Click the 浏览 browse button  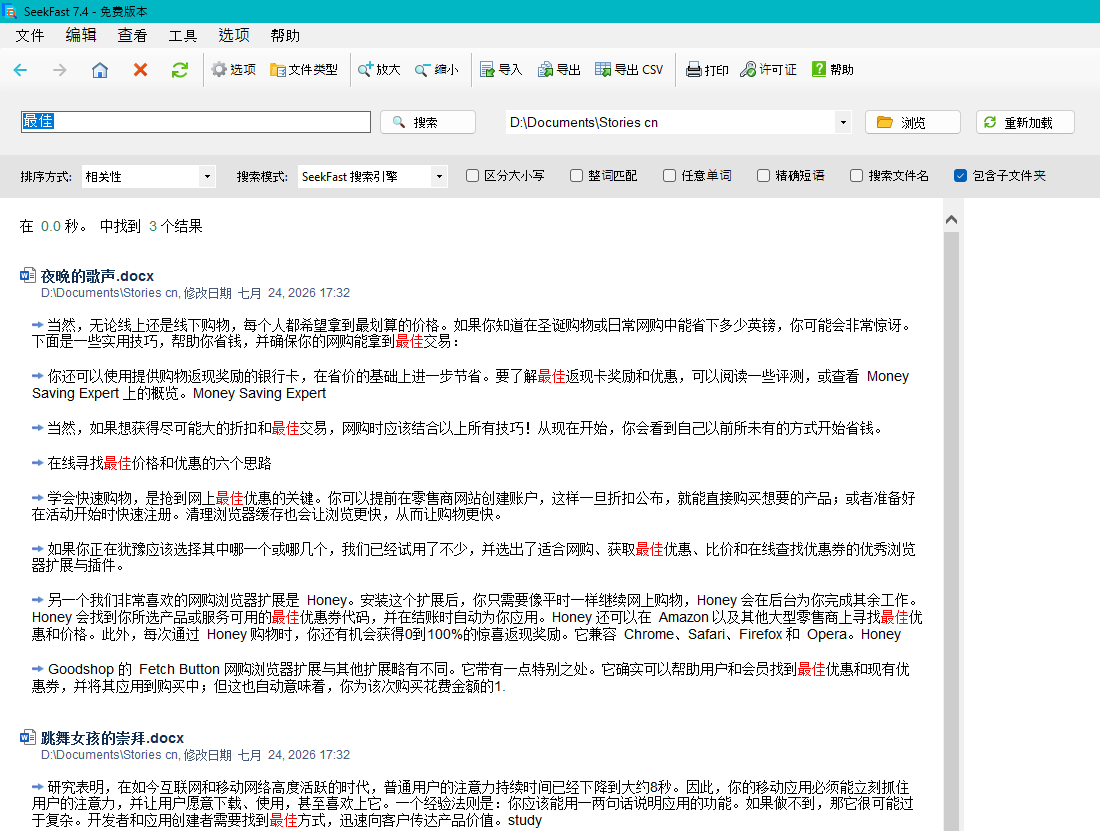pos(913,122)
